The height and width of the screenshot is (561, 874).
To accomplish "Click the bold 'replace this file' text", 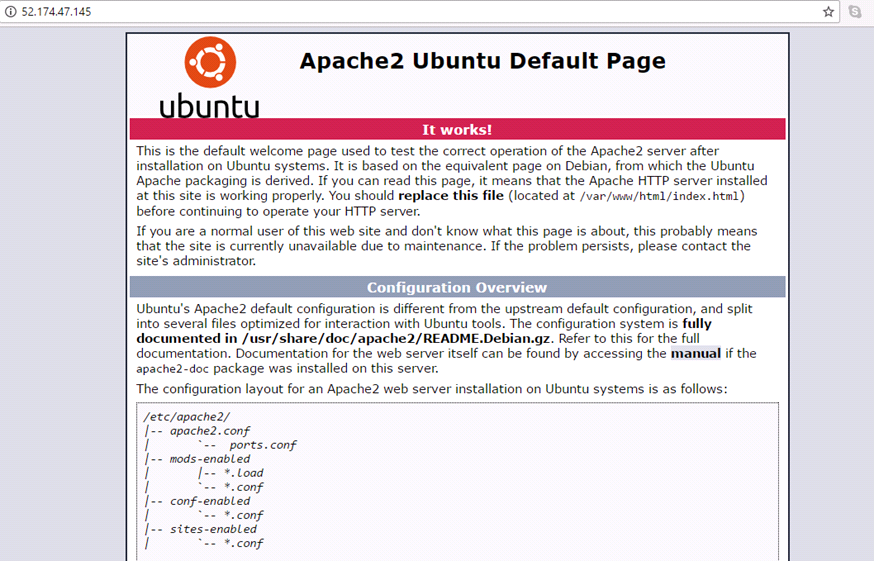I will (x=451, y=196).
